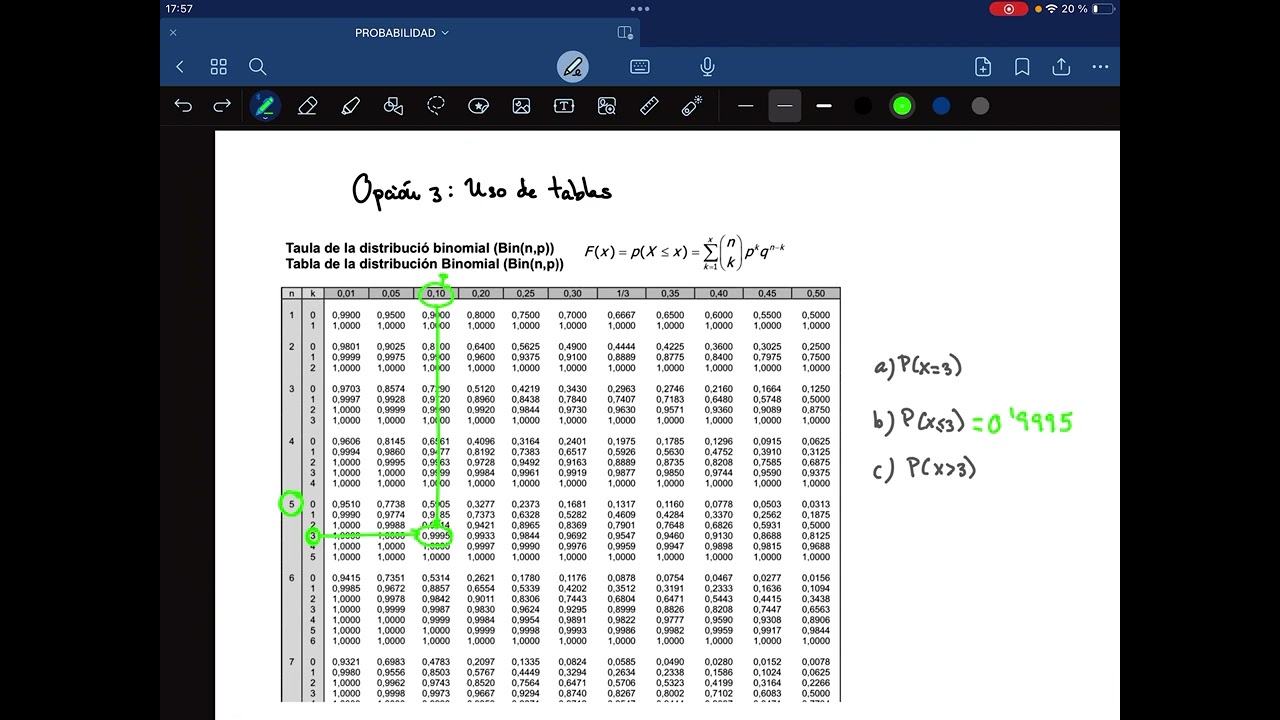Open the three-dot more options menu
The image size is (1280, 720).
pyautogui.click(x=1100, y=67)
